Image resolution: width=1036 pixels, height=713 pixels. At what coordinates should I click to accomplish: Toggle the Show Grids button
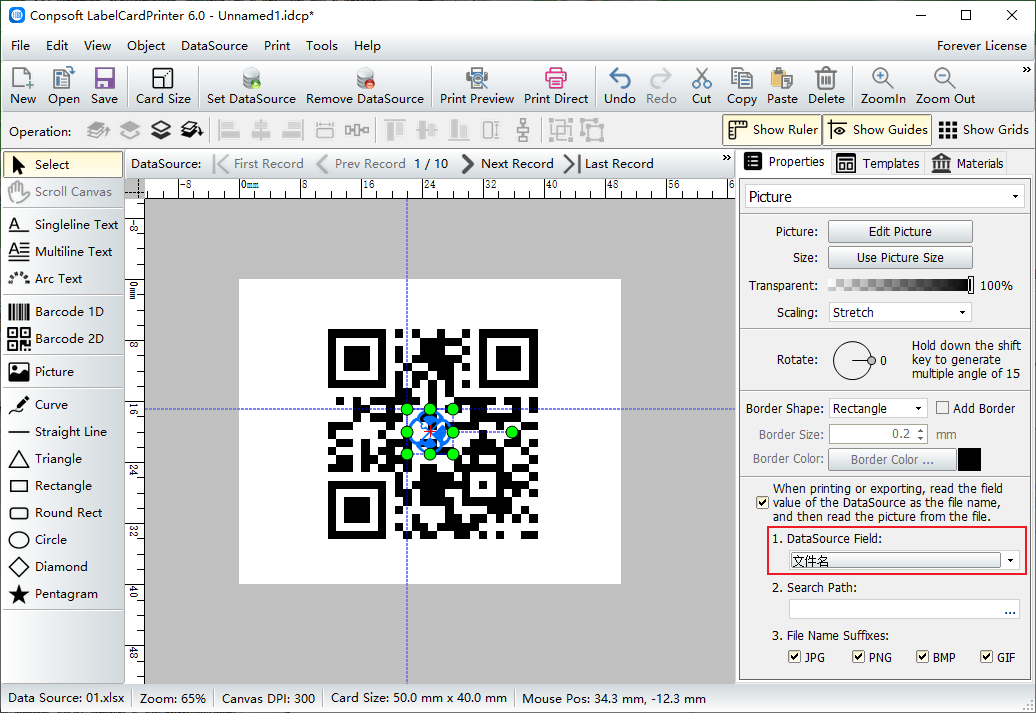tap(983, 130)
